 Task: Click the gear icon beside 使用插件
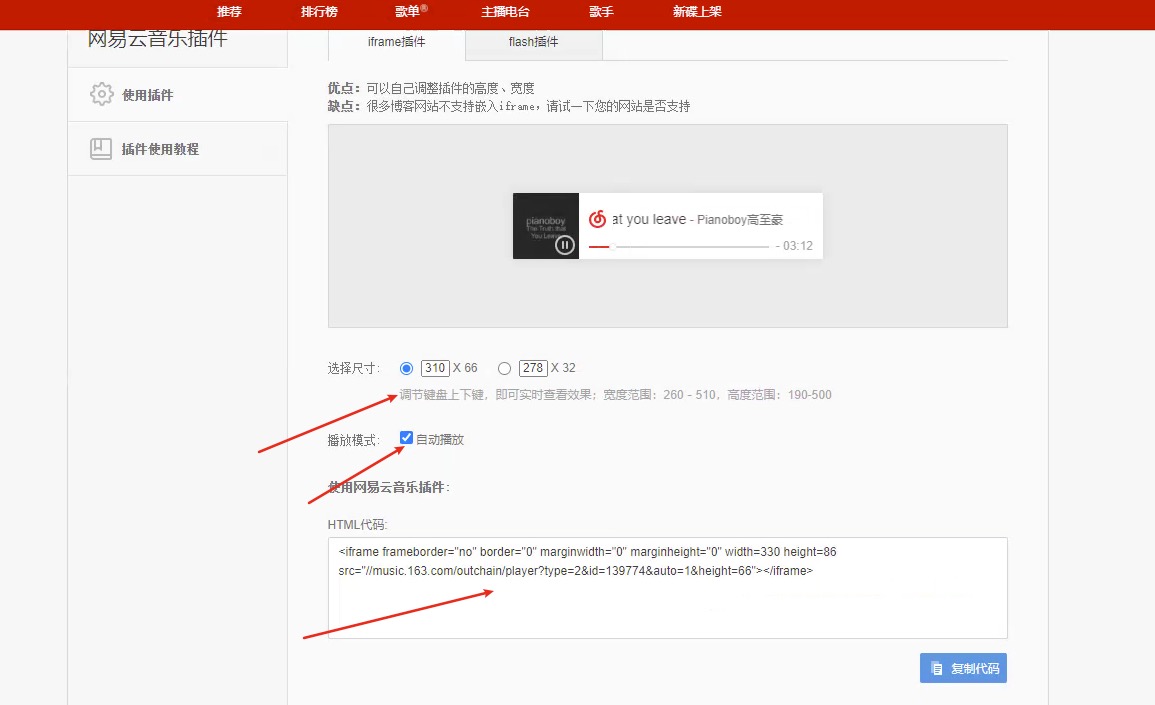pos(102,94)
